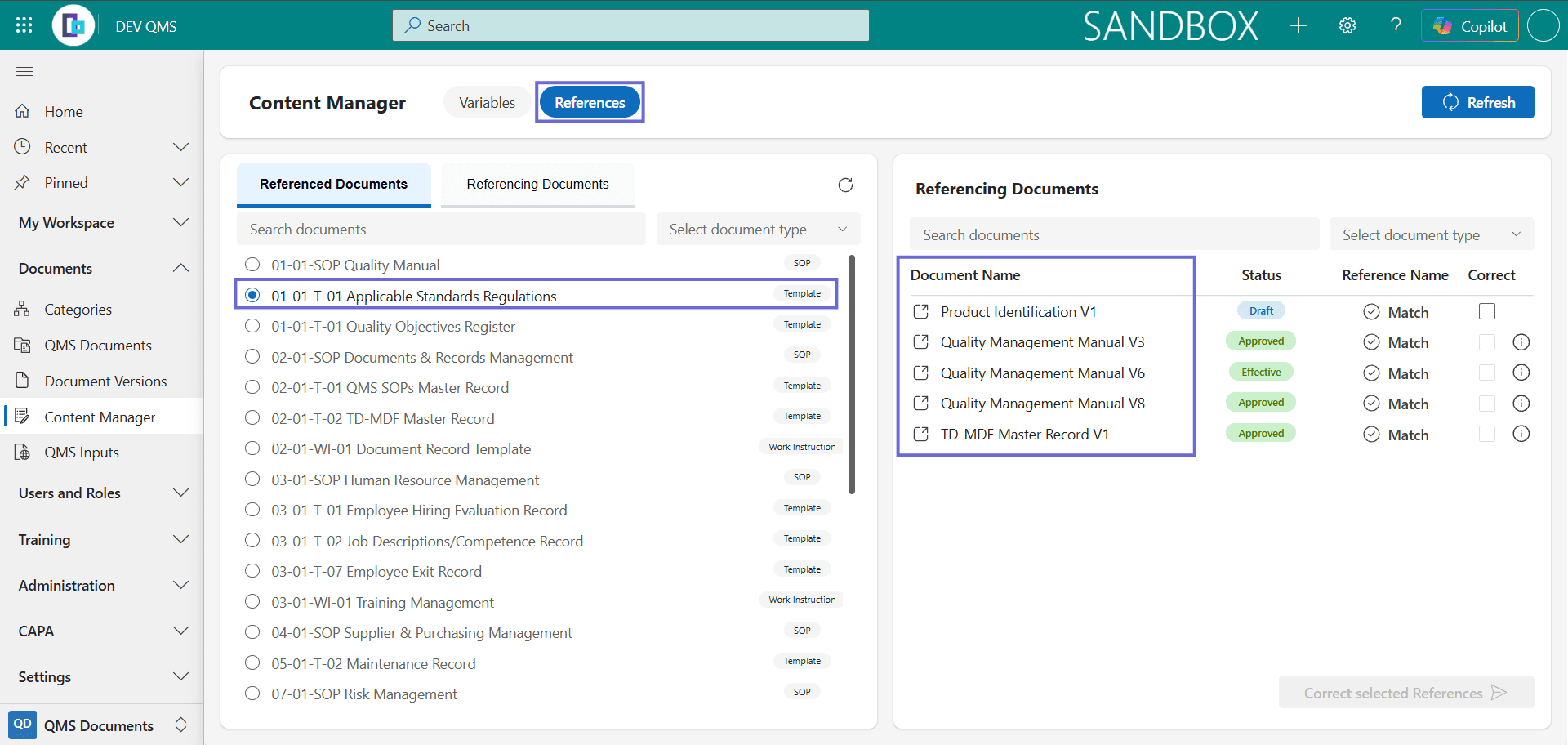
Task: Check the Correct box for Product Identification V1
Action: 1487,311
